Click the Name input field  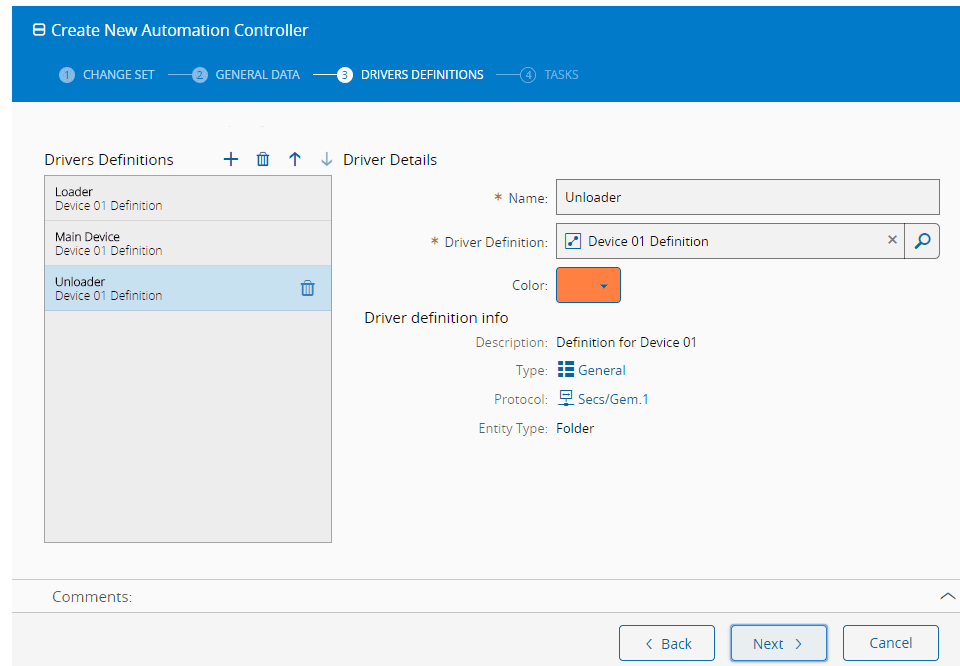tap(747, 197)
